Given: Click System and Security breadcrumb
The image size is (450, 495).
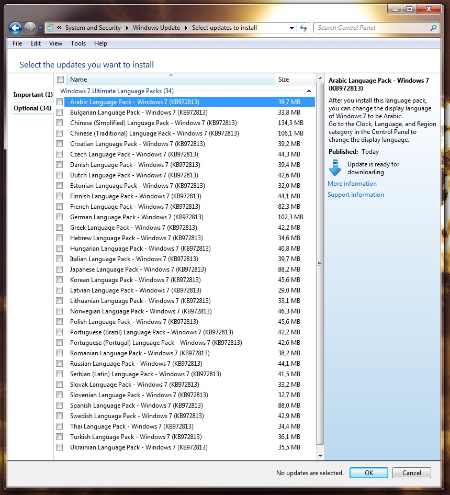Looking at the screenshot, I should [93, 28].
